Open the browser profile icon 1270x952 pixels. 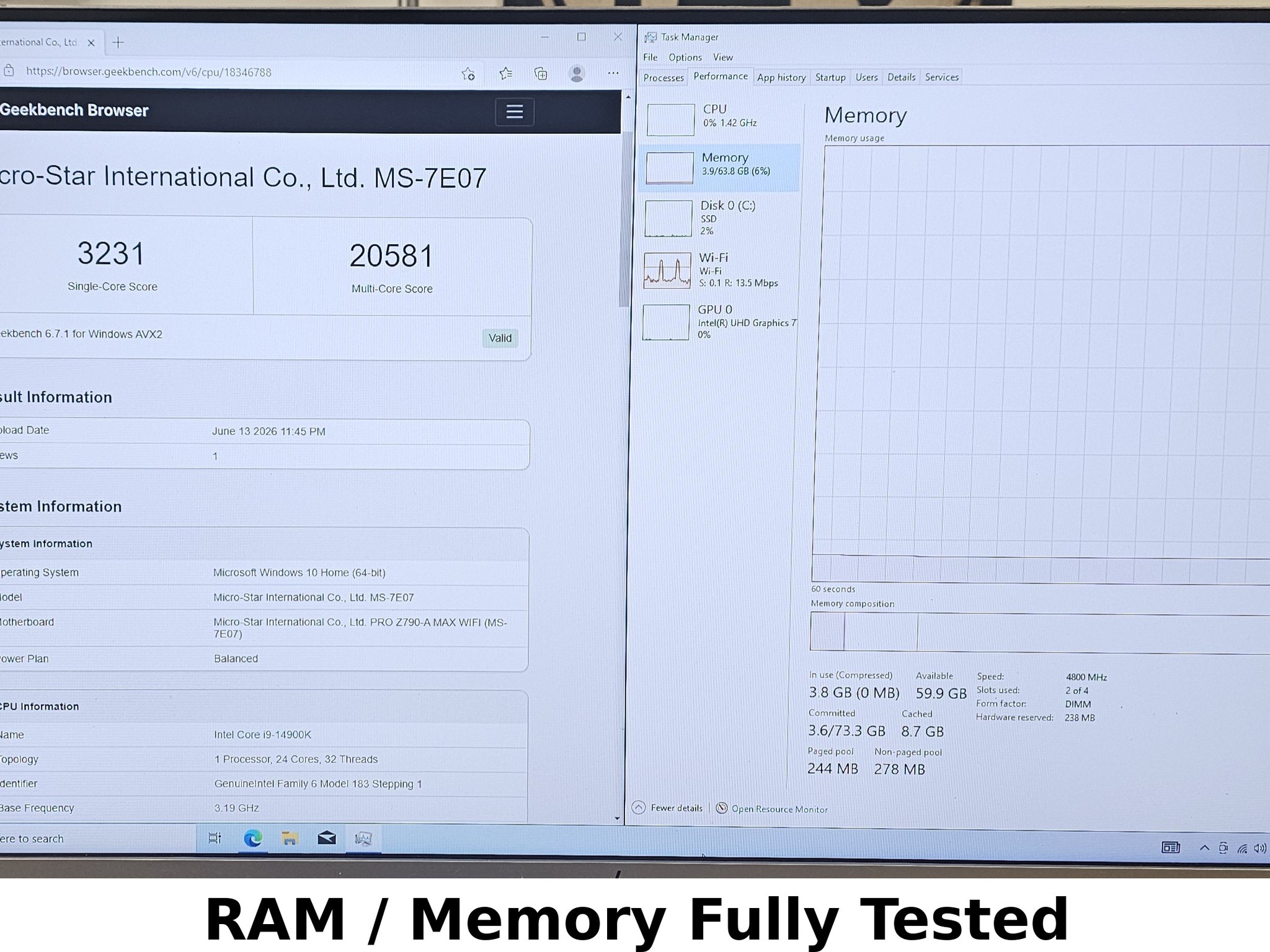[x=577, y=74]
